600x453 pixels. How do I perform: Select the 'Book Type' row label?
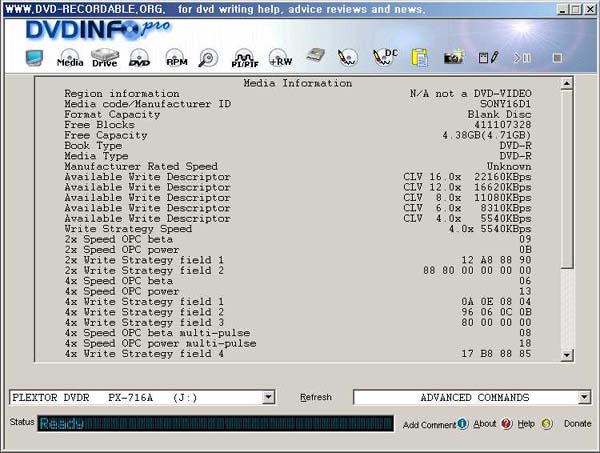click(x=93, y=146)
